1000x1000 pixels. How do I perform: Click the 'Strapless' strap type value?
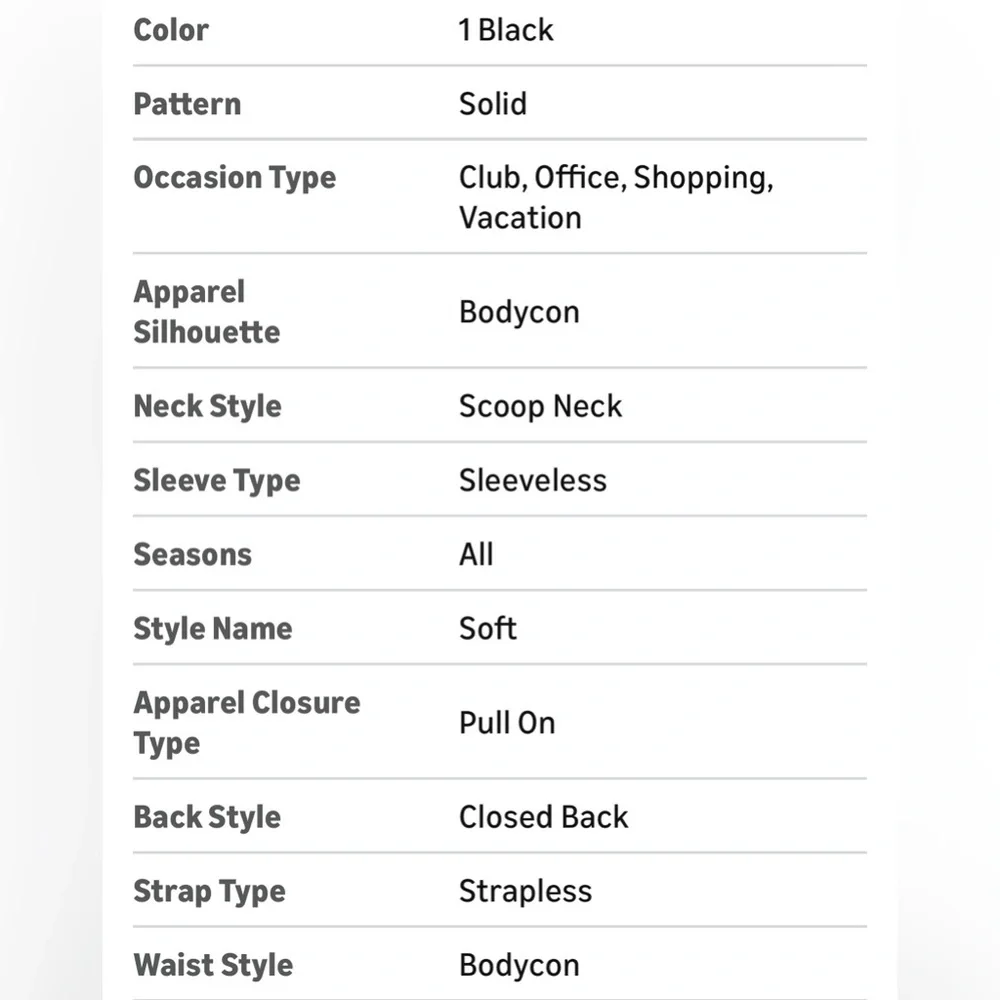tap(526, 892)
